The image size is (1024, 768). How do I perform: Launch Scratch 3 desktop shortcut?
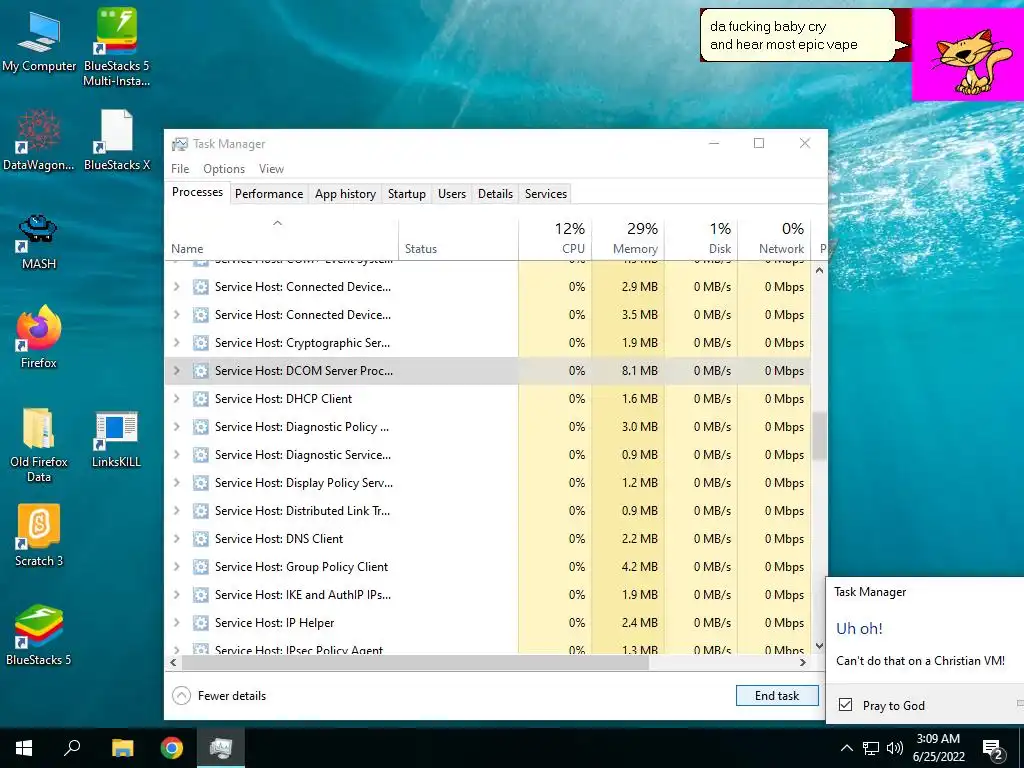pos(39,536)
